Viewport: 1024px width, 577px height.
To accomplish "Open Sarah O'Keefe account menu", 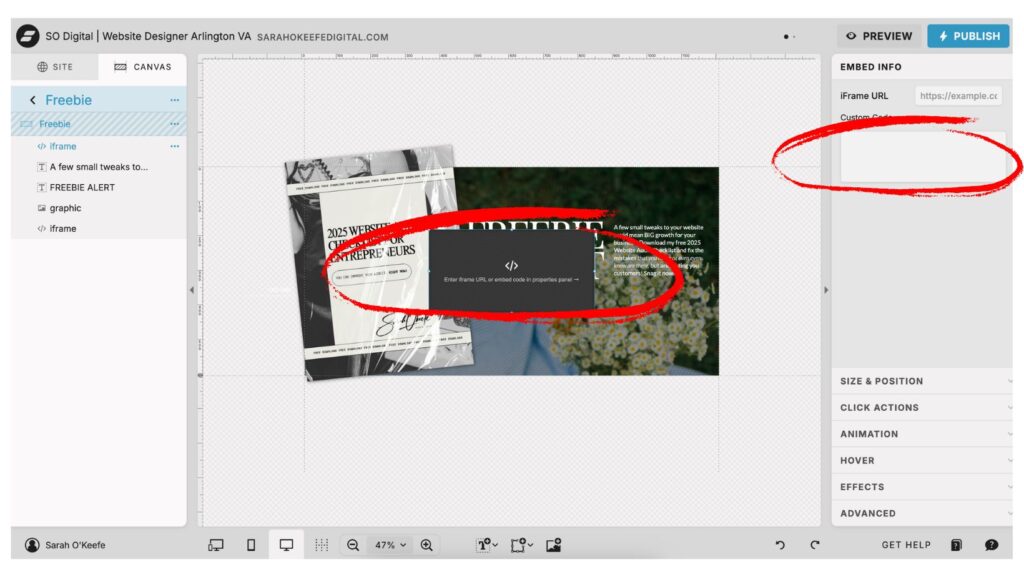I will click(65, 545).
